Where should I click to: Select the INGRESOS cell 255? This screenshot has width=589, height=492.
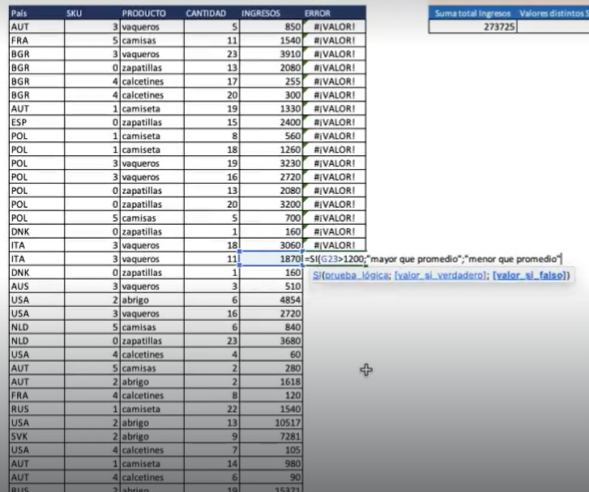271,81
